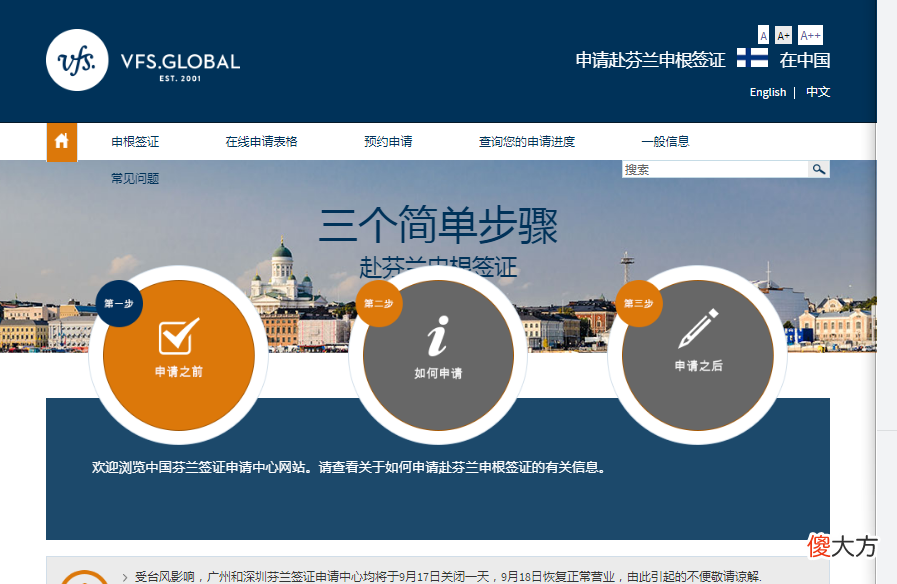Click the 第二步 badge

tap(379, 303)
